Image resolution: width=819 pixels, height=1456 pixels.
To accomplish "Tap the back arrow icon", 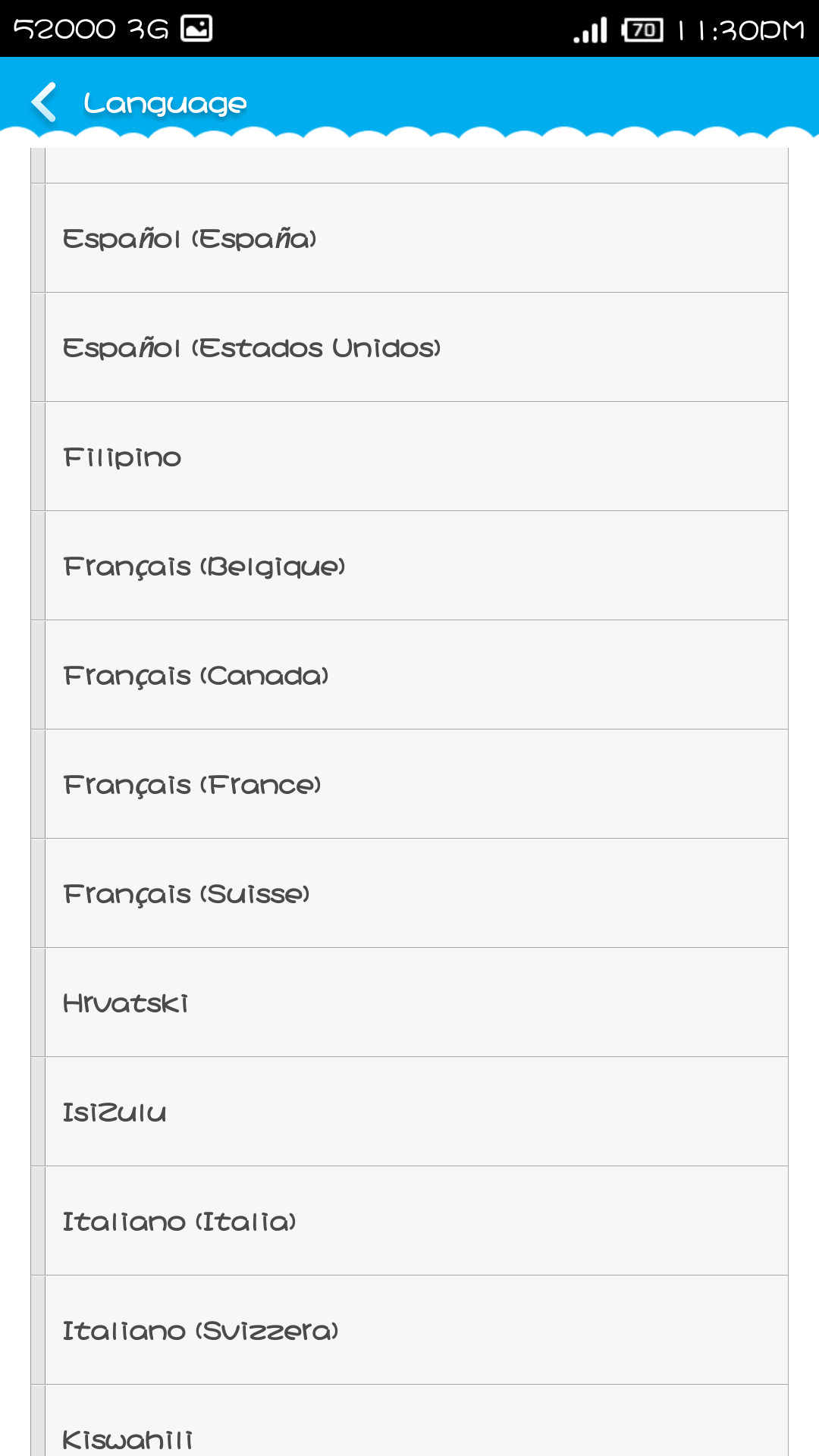I will coord(44,102).
